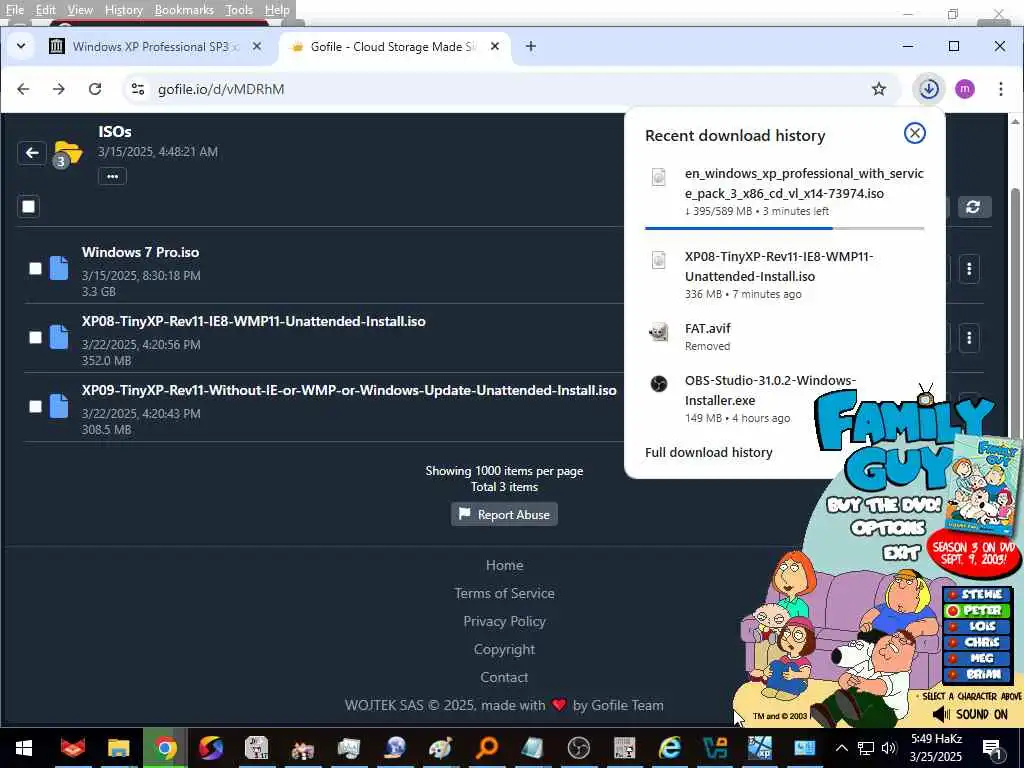Select BRIAN in the Family Guy character list

(x=977, y=674)
